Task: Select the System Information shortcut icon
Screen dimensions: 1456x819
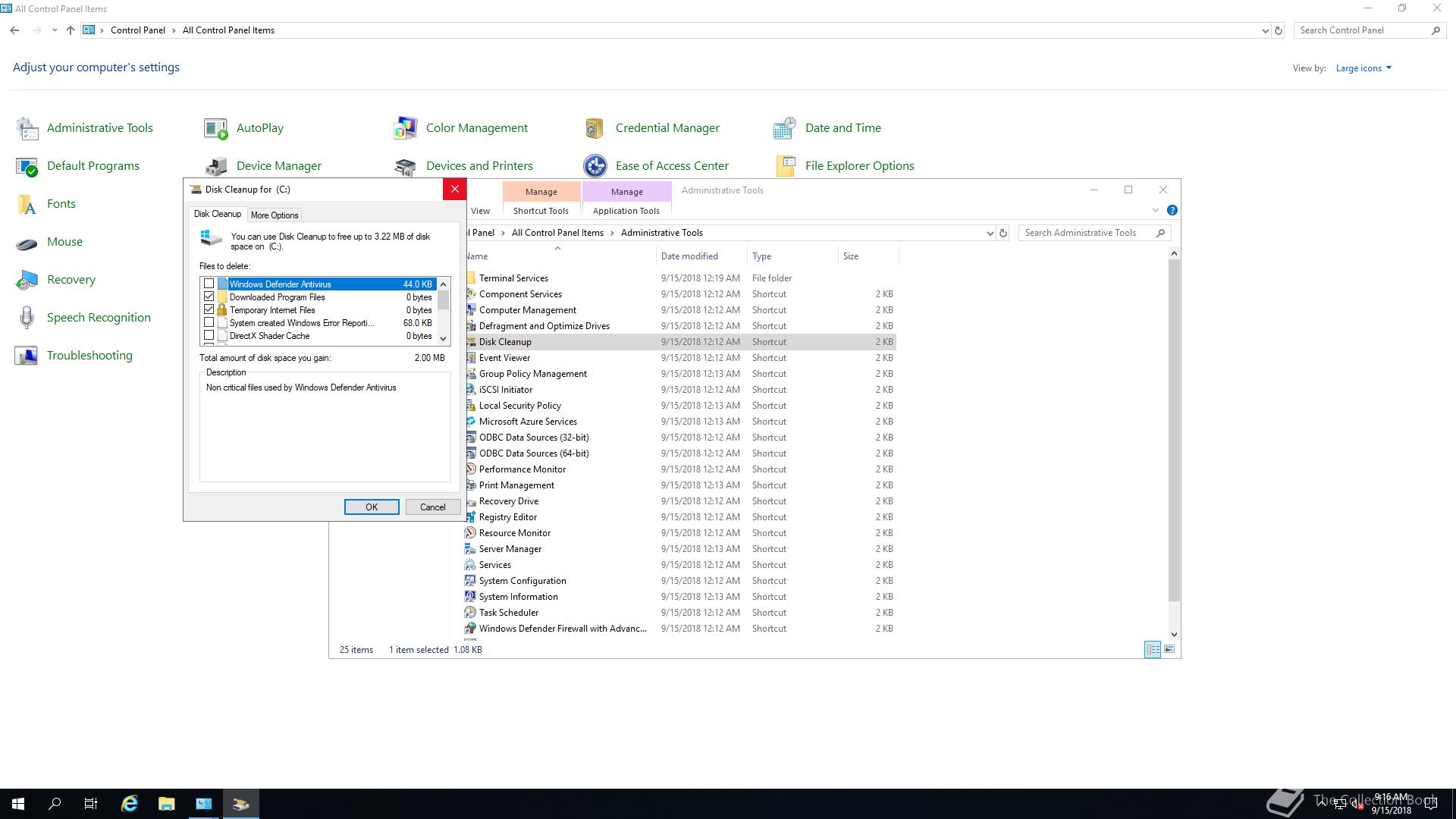Action: (x=470, y=597)
